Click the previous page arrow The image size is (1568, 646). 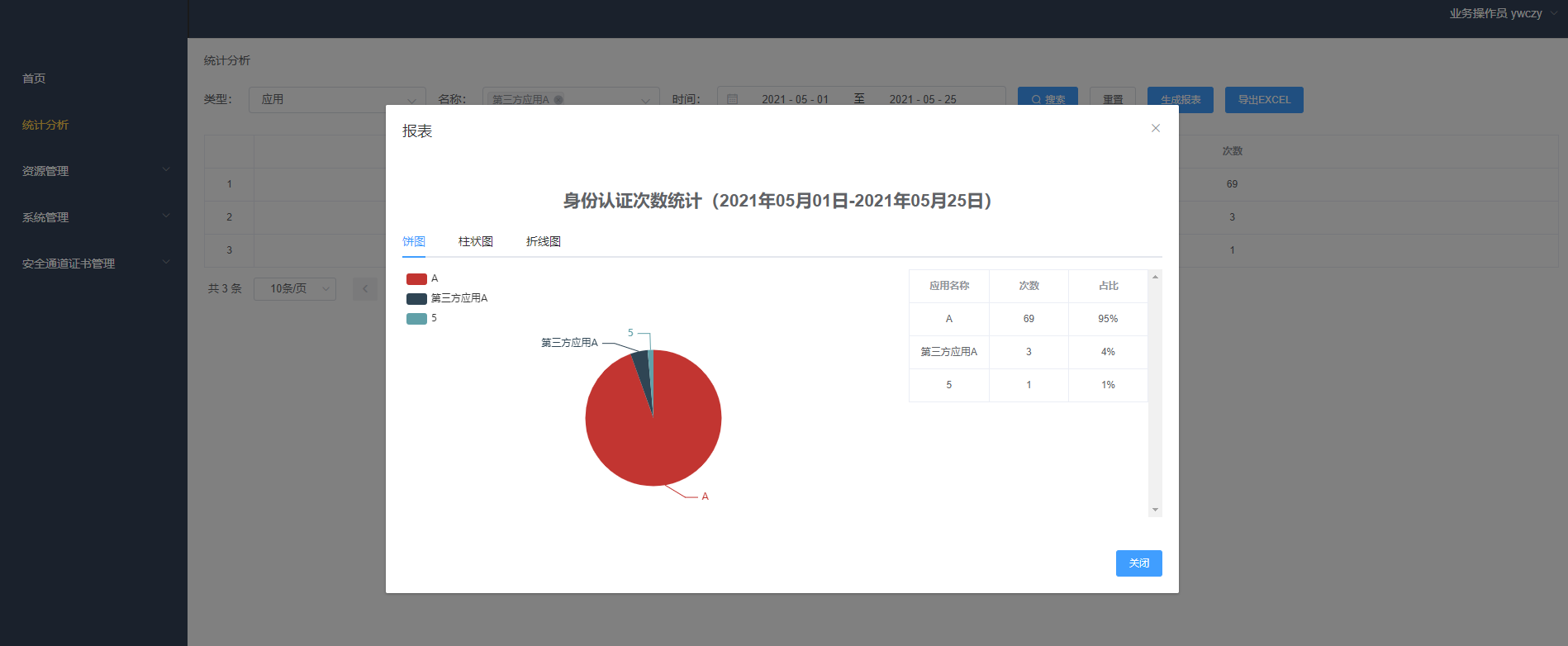point(365,288)
